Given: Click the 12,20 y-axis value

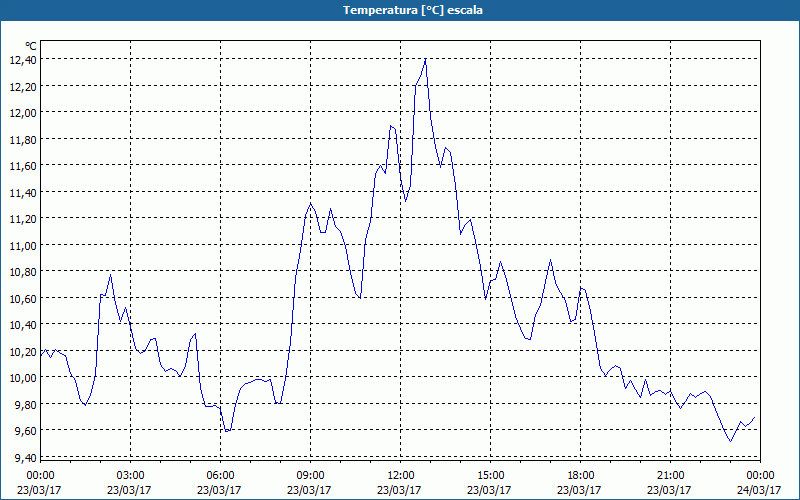Looking at the screenshot, I should [x=23, y=86].
